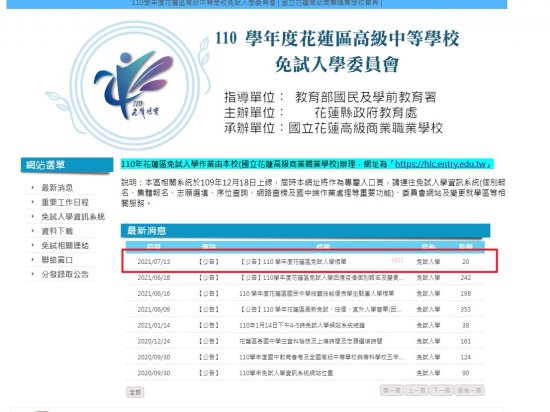Click the 110 committee butterfly logo
Image resolution: width=550 pixels, height=412 pixels.
click(134, 85)
